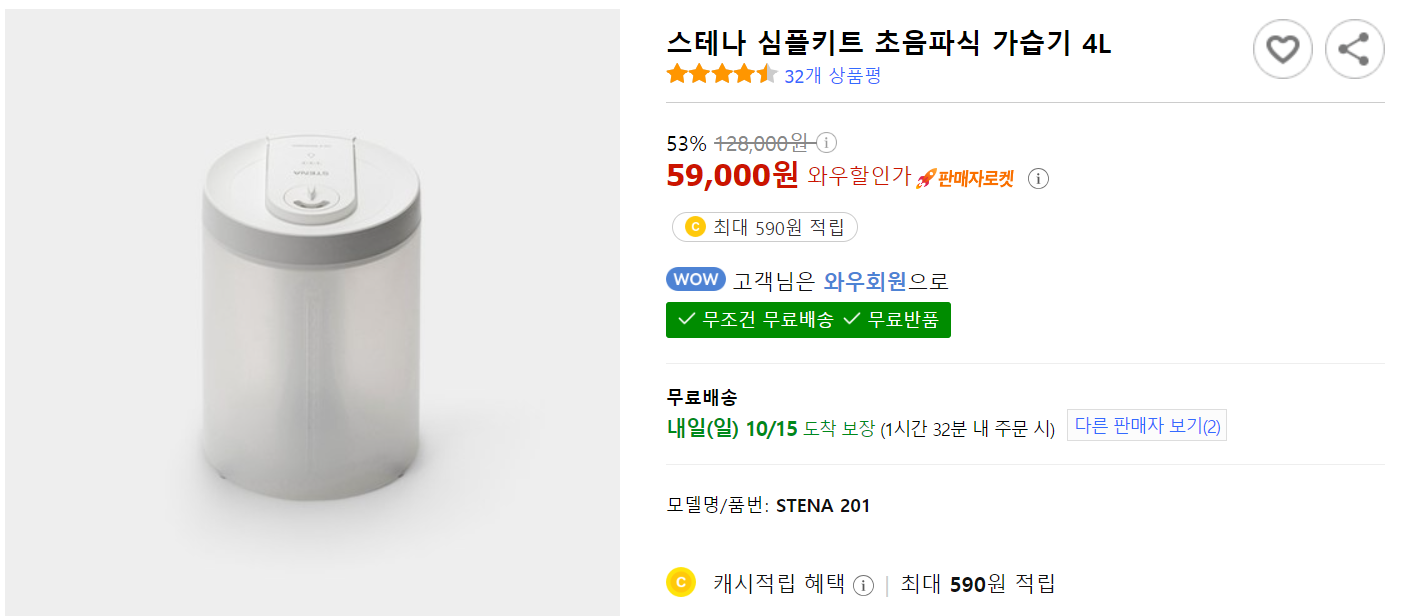Viewport: 1402px width, 616px height.
Task: Click the yellow C icon beside 캐시적립 혜택
Action: [x=681, y=583]
